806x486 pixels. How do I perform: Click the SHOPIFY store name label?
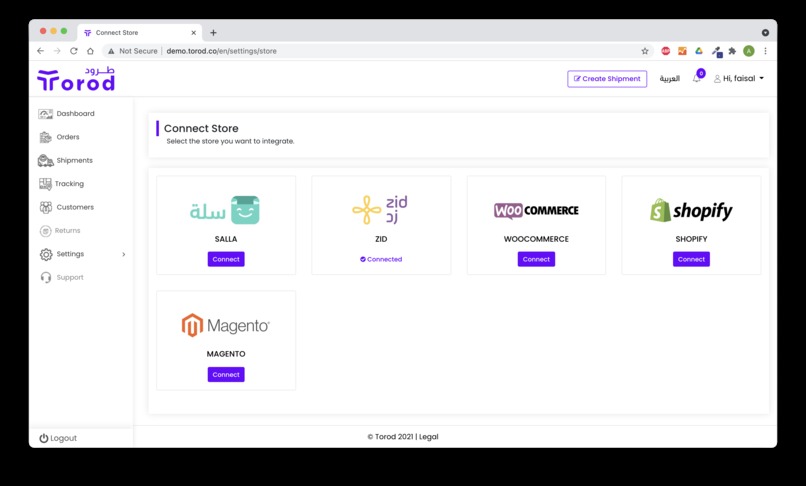click(x=691, y=239)
